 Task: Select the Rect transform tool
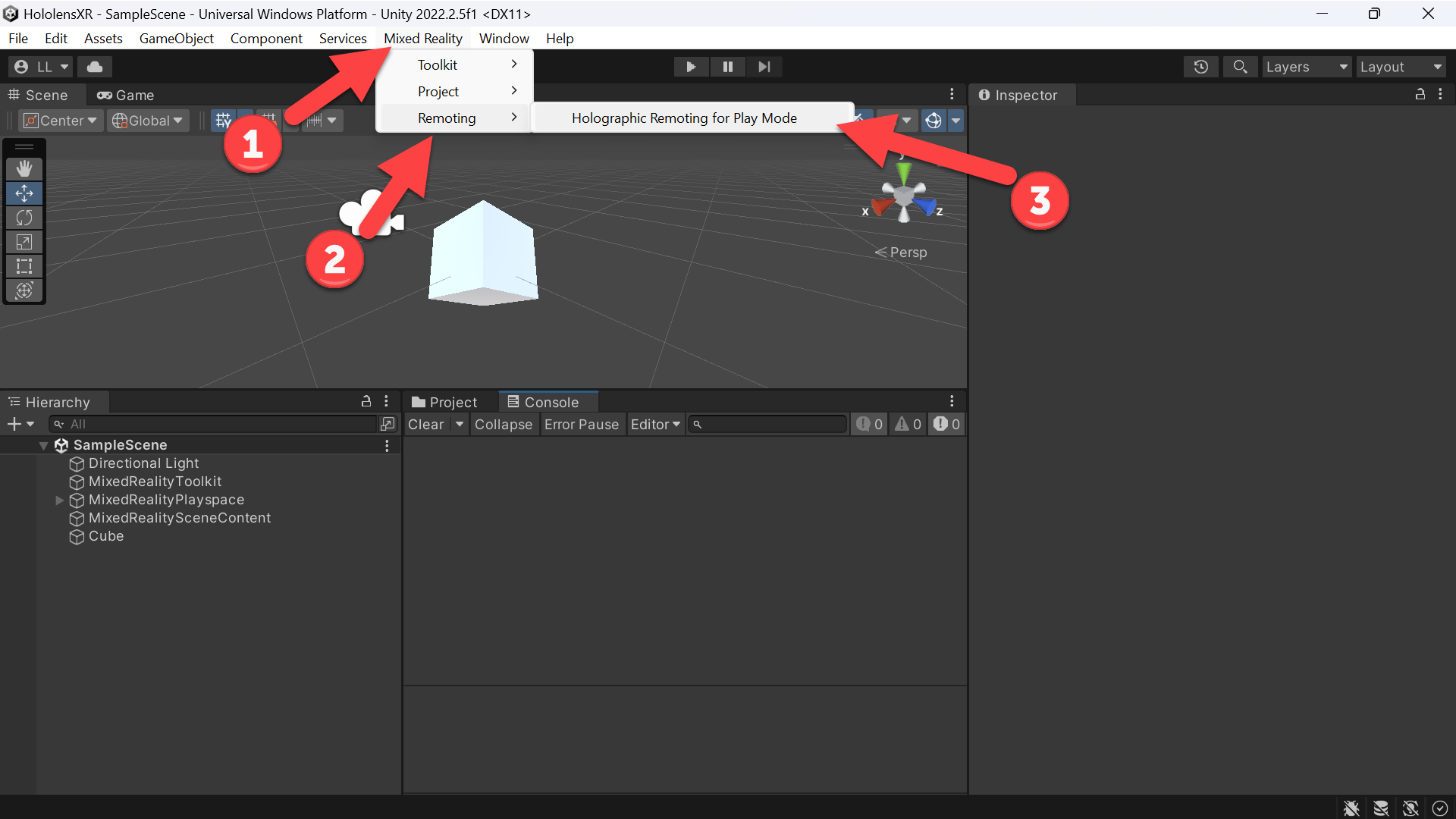(24, 266)
